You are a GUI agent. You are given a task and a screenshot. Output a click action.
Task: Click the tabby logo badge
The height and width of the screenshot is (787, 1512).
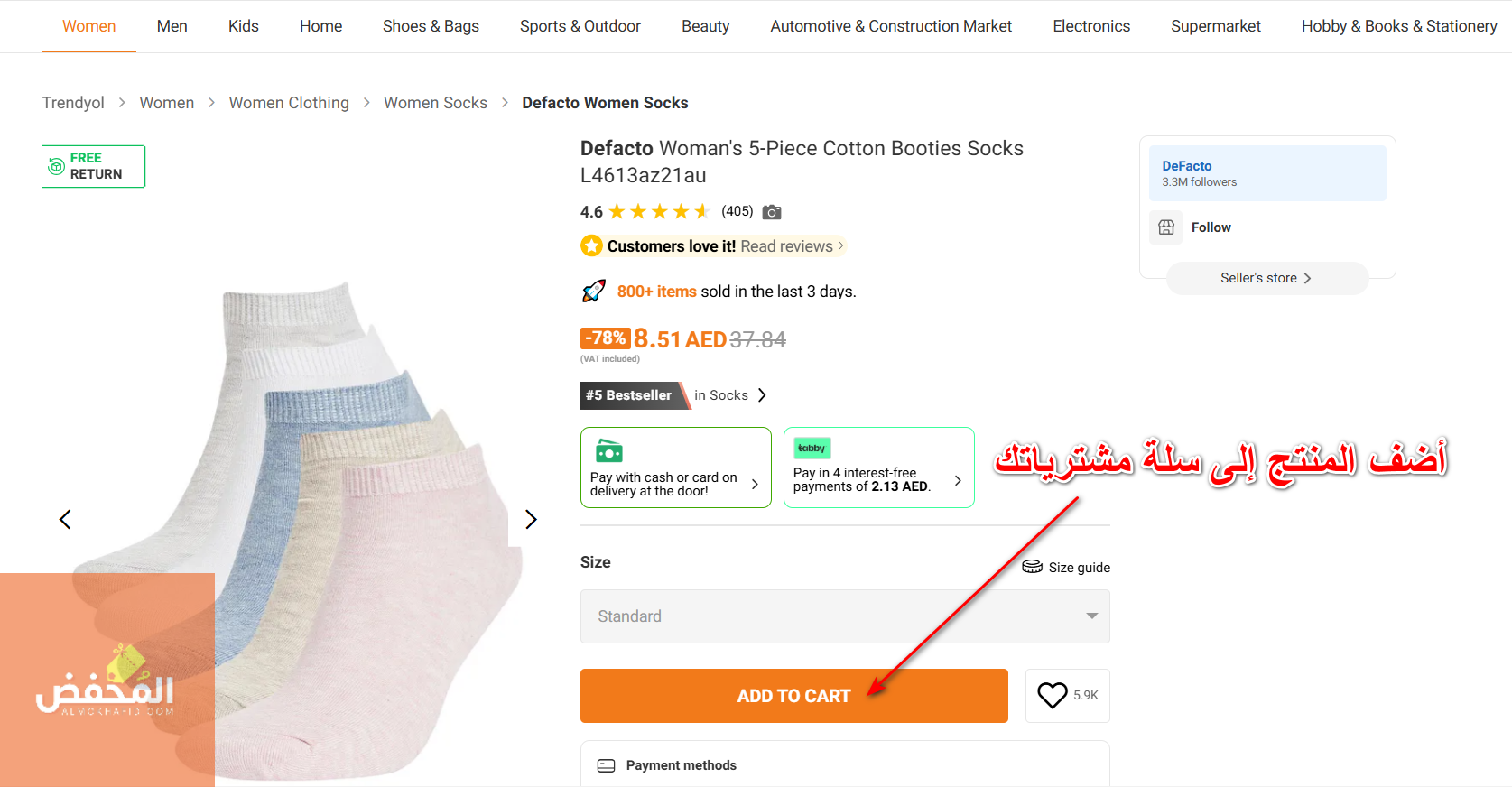point(812,448)
